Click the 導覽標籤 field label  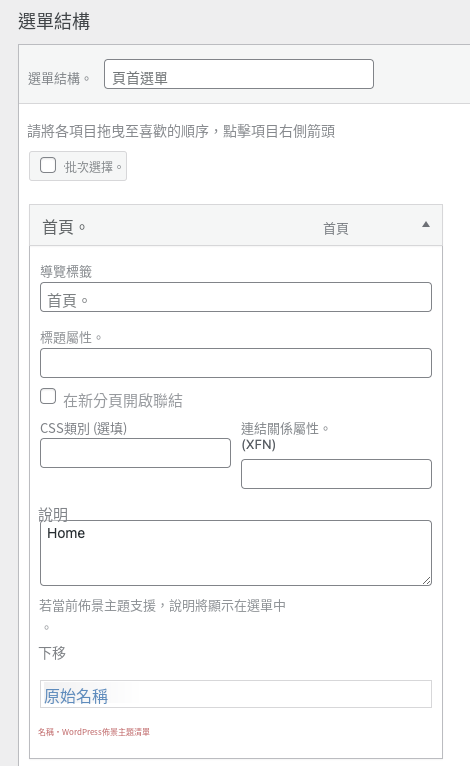tap(66, 272)
